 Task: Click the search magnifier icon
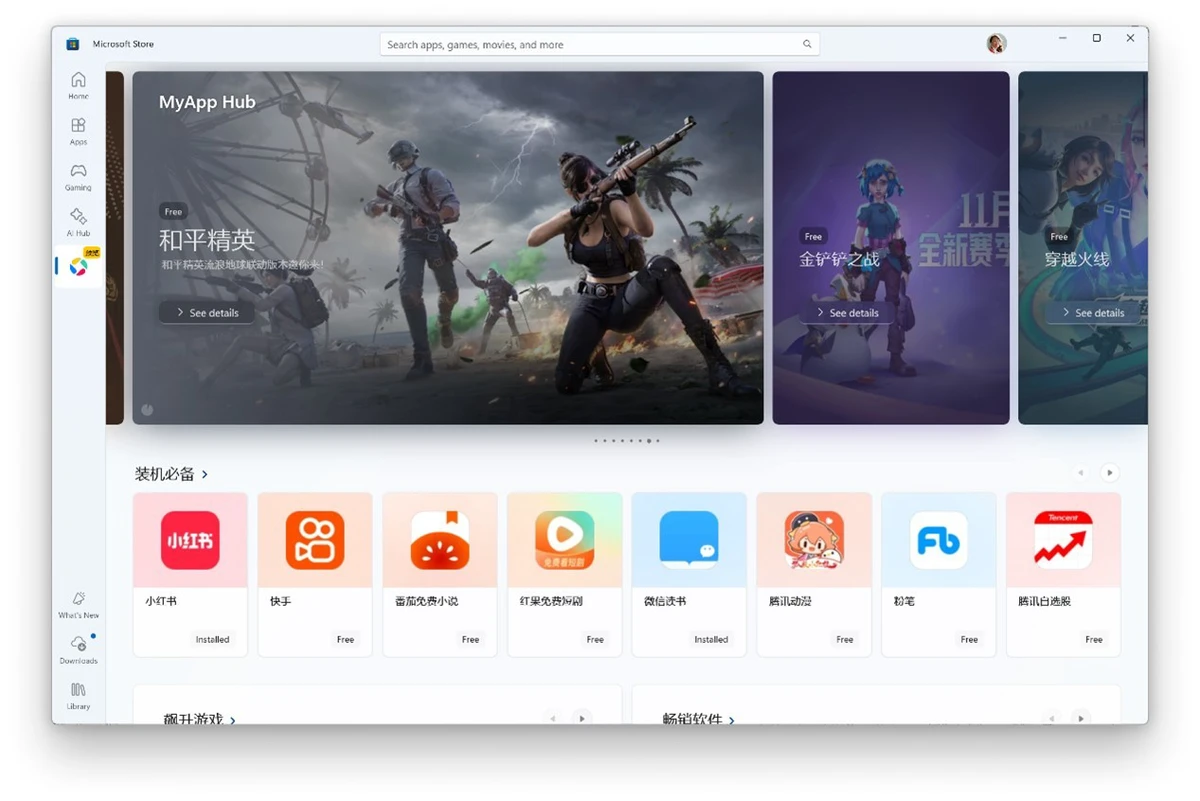tap(807, 44)
